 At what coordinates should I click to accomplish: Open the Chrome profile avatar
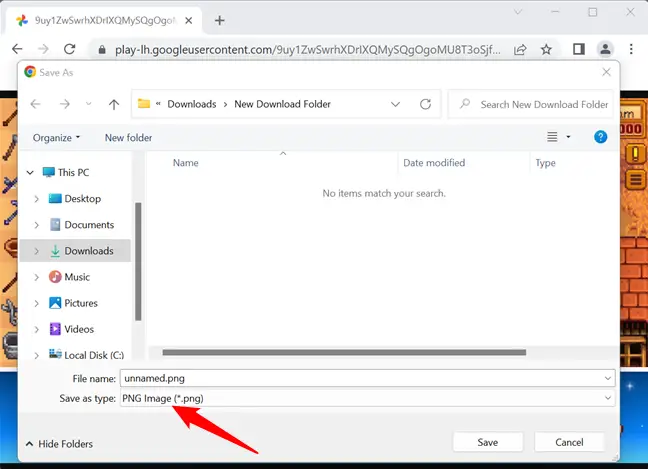(x=605, y=49)
